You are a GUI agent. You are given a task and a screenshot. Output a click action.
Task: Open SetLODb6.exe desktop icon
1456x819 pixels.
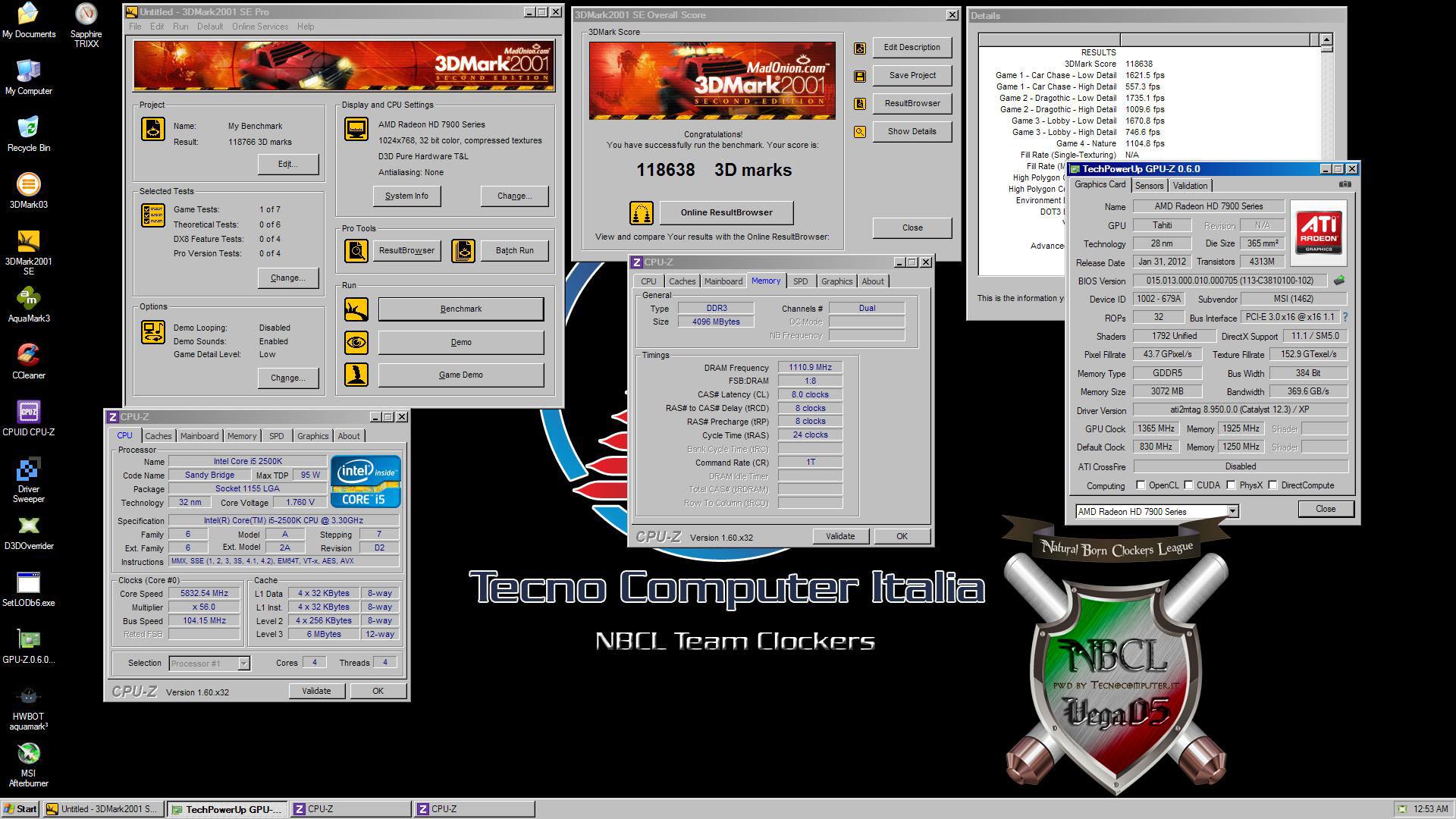click(28, 589)
